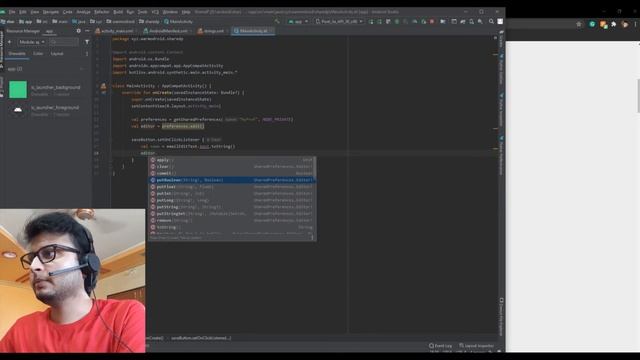
Task: Open the user avatar icon in toolbar
Action: 500,21
